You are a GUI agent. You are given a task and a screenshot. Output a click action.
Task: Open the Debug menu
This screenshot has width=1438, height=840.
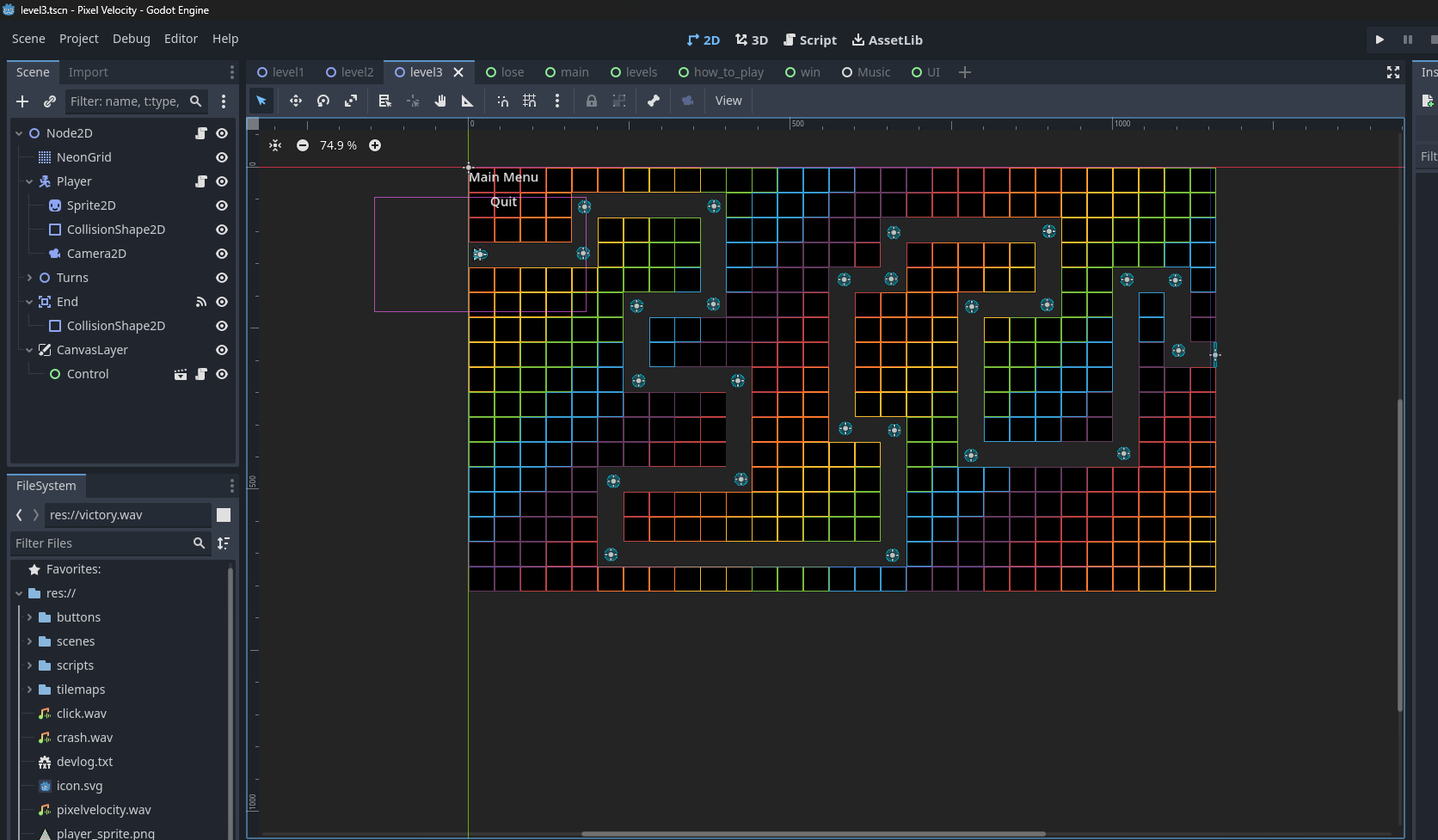[x=131, y=39]
